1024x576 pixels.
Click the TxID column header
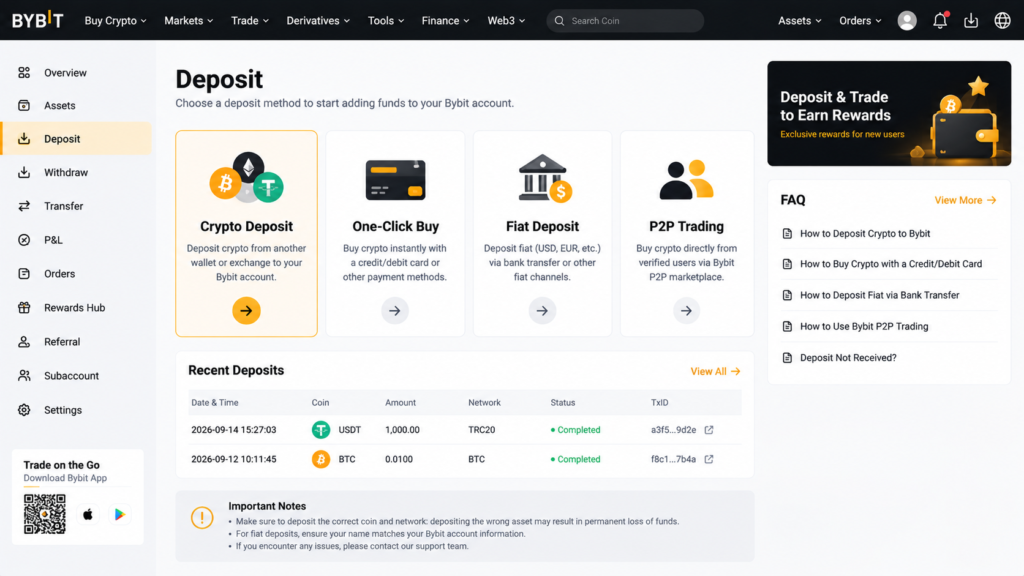click(660, 402)
